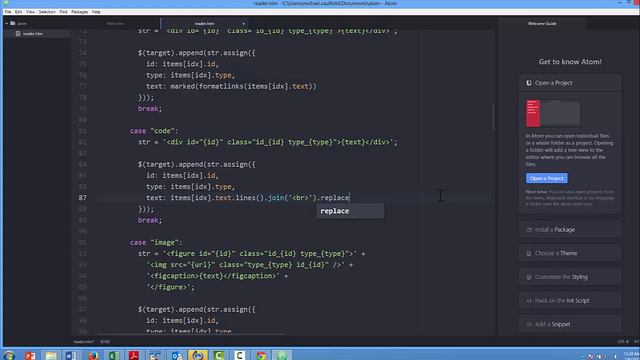Open the View menu

tap(30, 12)
